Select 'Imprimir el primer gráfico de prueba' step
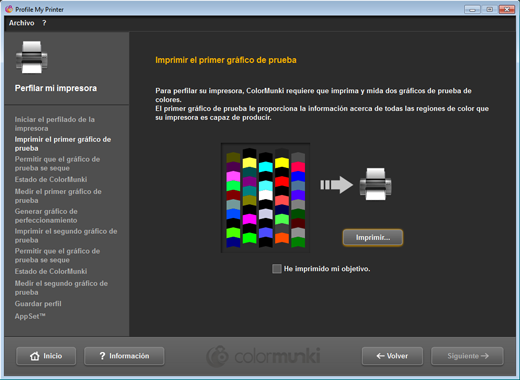Viewport: 520px width, 380px height. point(63,144)
